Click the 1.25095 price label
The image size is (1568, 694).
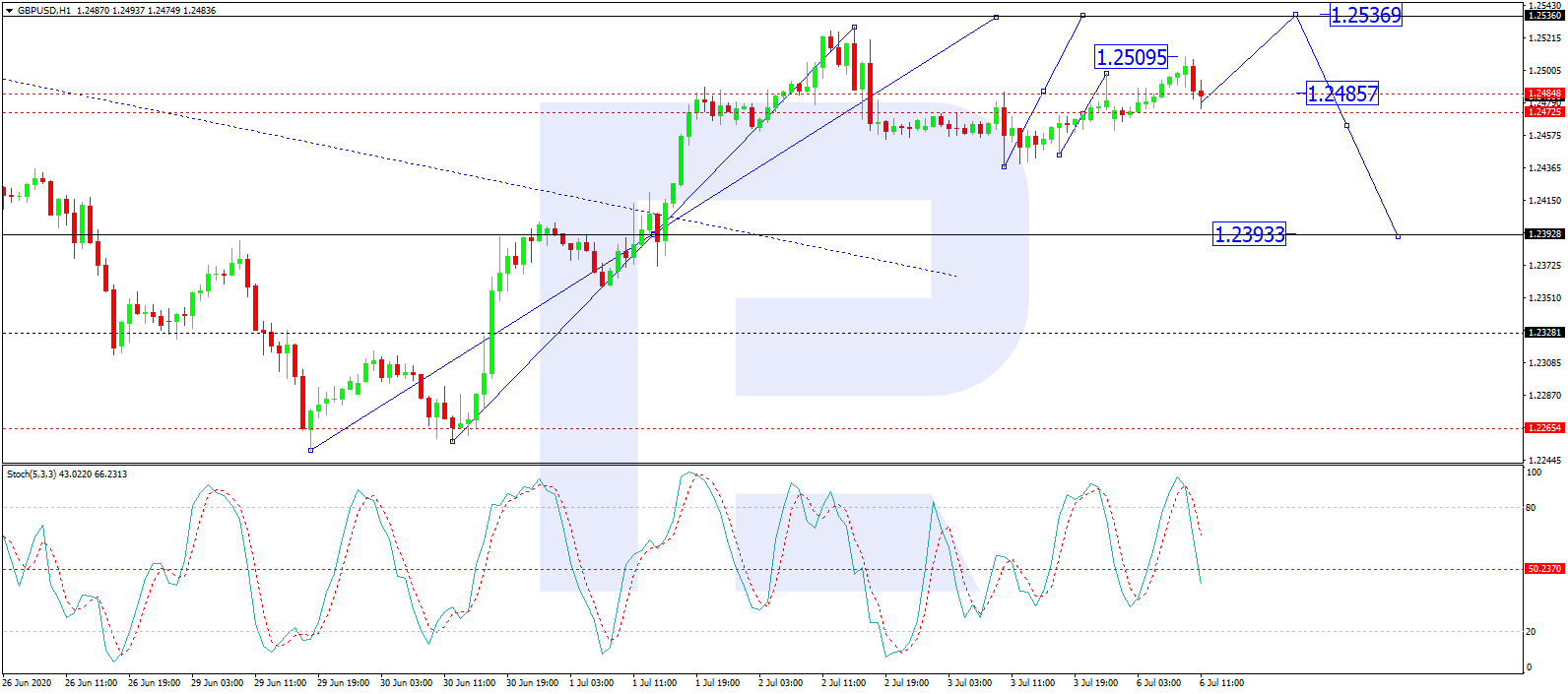pyautogui.click(x=1132, y=57)
